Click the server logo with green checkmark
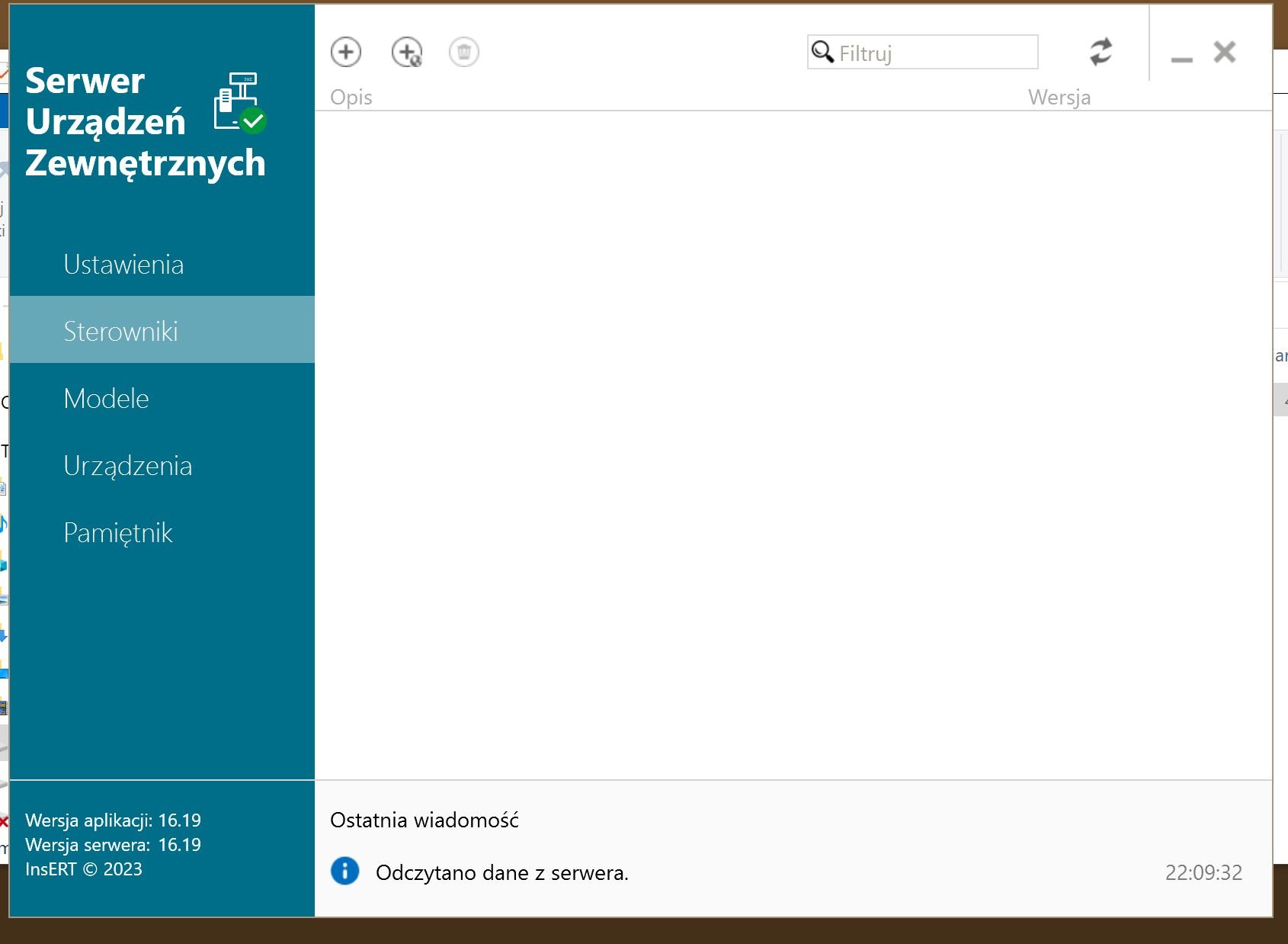This screenshot has height=944, width=1288. coord(239,103)
